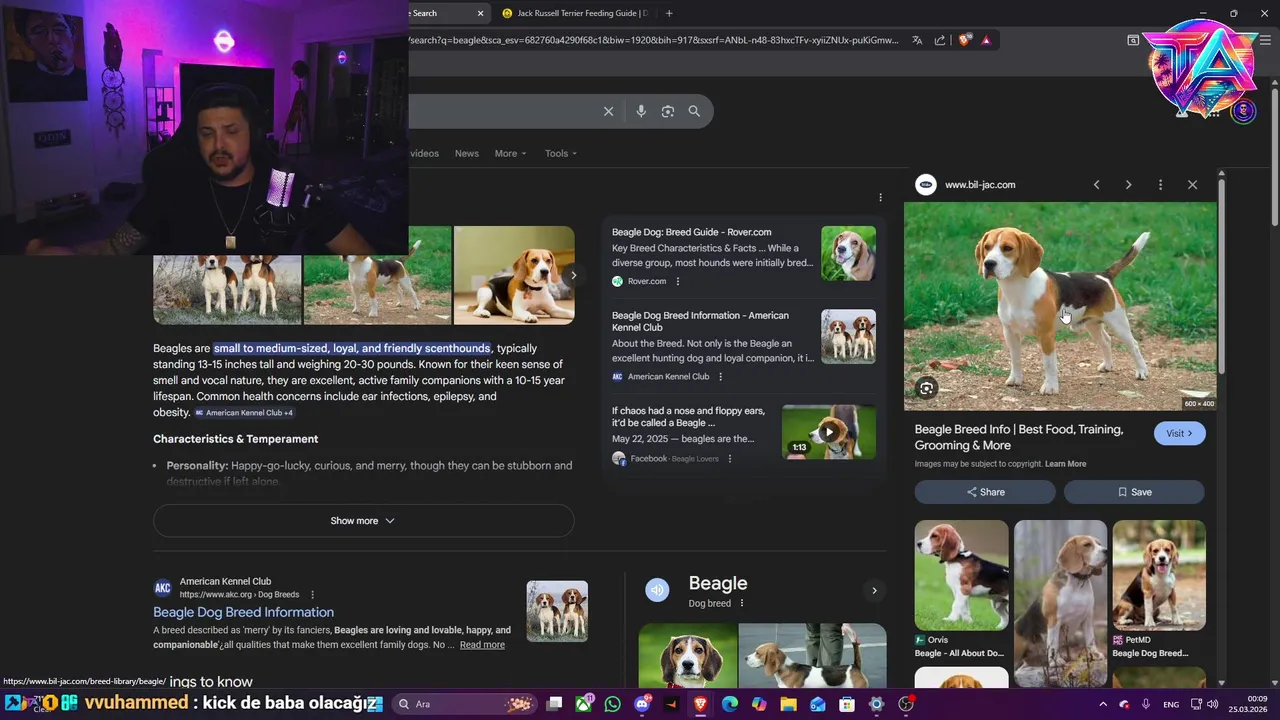This screenshot has width=1280, height=720.
Task: Open www.bil-jac.com source label
Action: 980,184
